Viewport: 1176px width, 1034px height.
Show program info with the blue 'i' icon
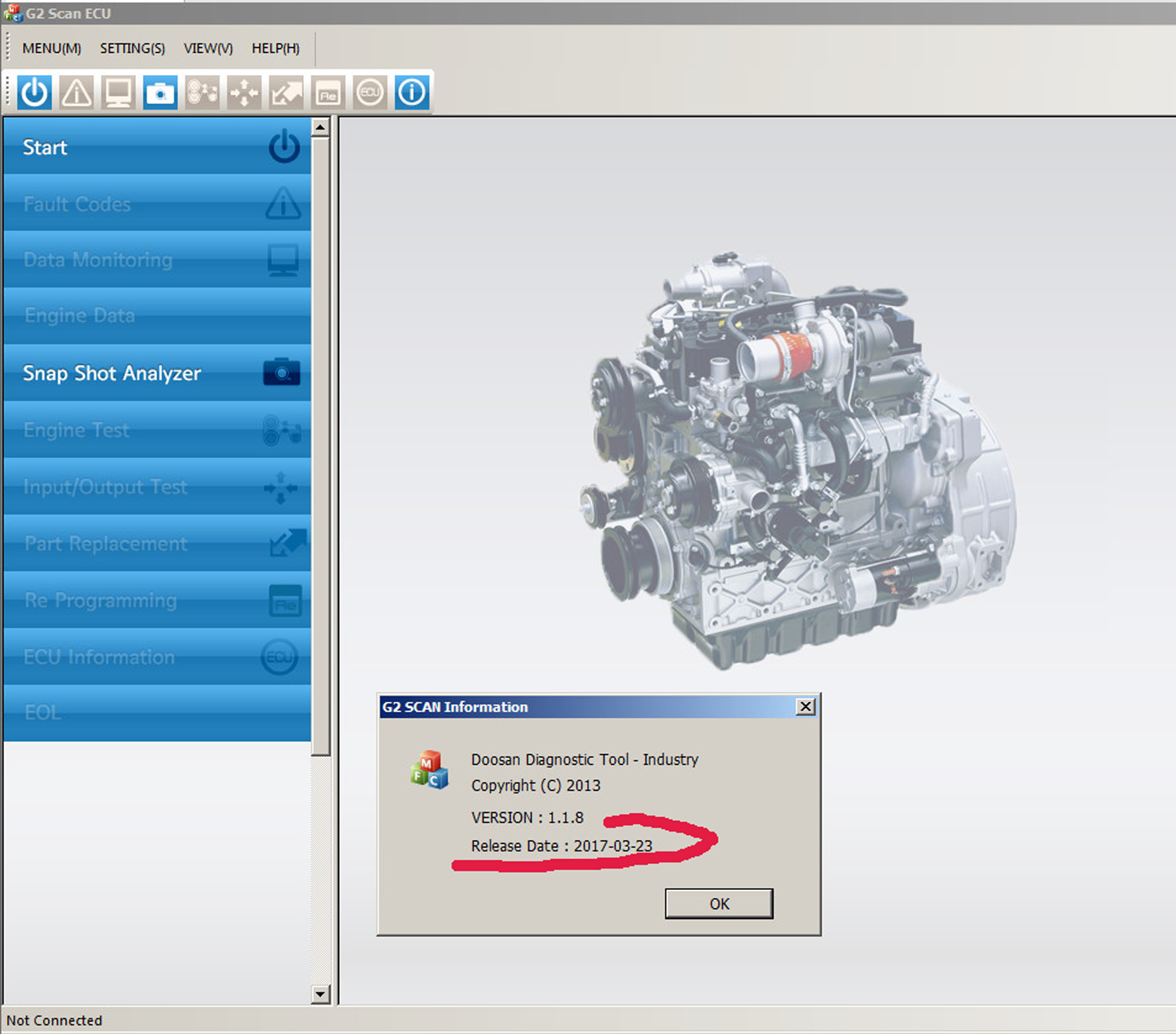click(411, 93)
